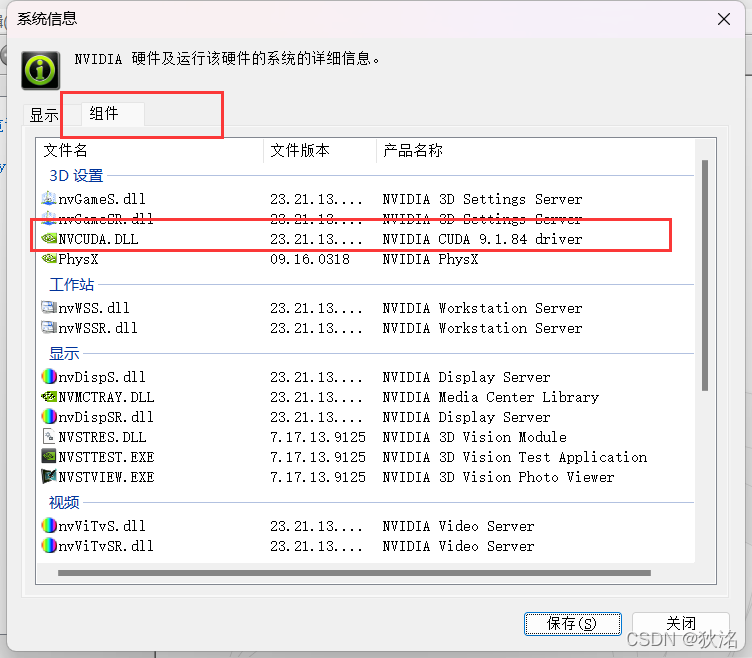The height and width of the screenshot is (658, 752).
Task: Click NVCUDA.DLL file version 23.21.13....
Action: pos(316,239)
